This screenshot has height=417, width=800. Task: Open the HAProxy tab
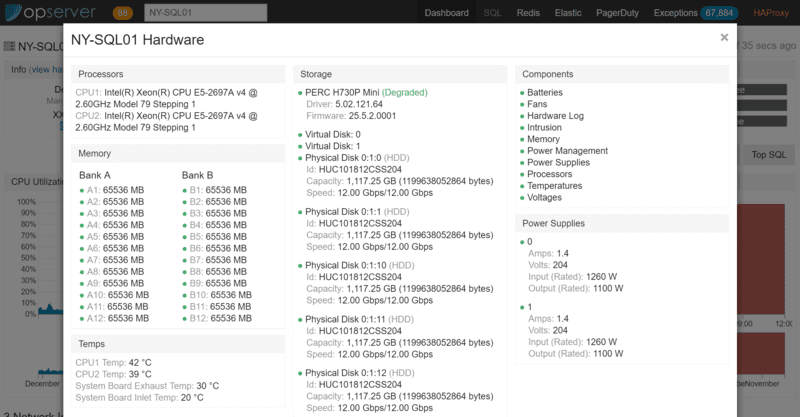coord(771,13)
